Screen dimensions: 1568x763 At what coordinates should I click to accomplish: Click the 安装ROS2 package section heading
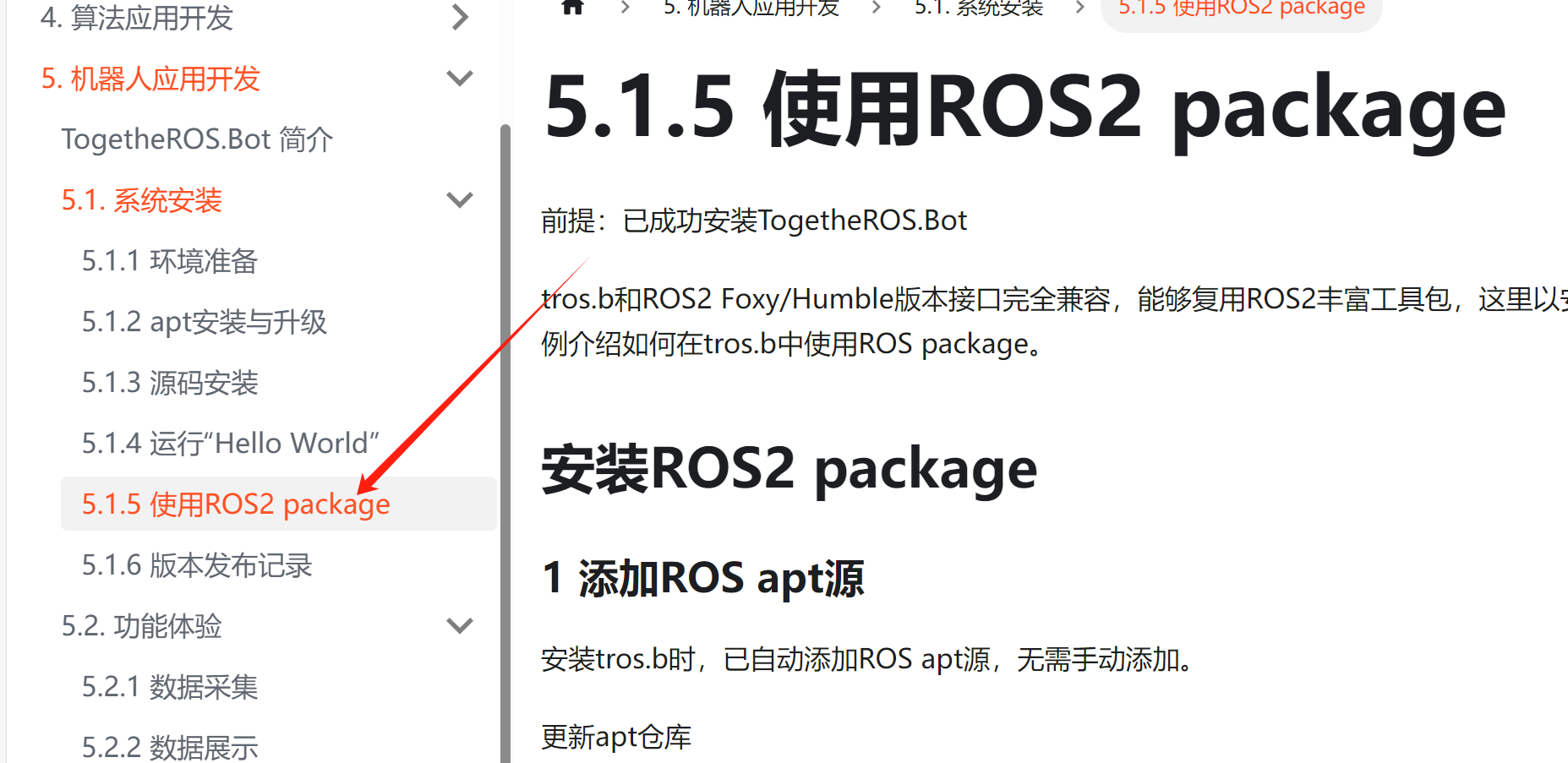789,468
